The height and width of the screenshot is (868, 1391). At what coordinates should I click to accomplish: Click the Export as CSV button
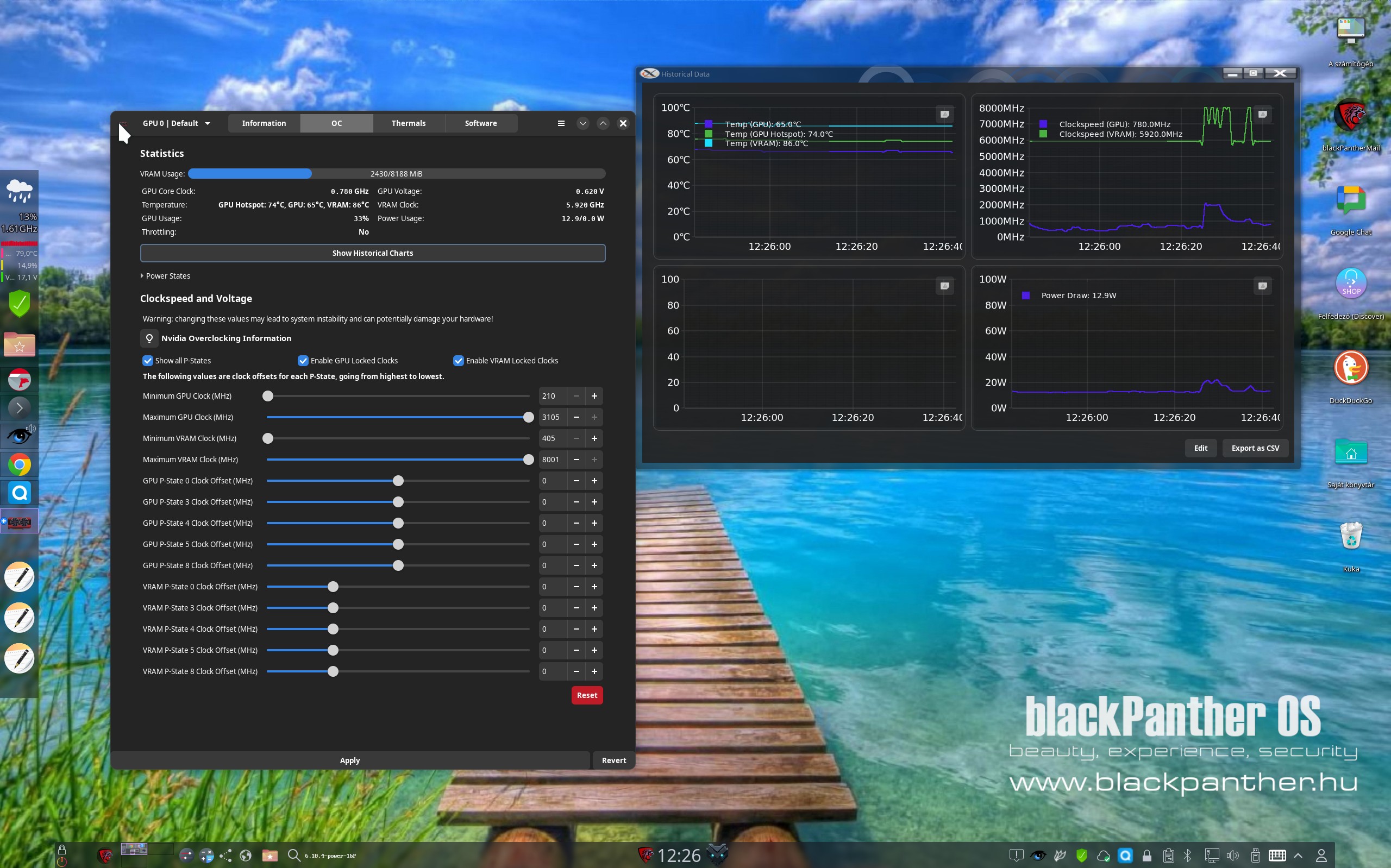(x=1255, y=448)
